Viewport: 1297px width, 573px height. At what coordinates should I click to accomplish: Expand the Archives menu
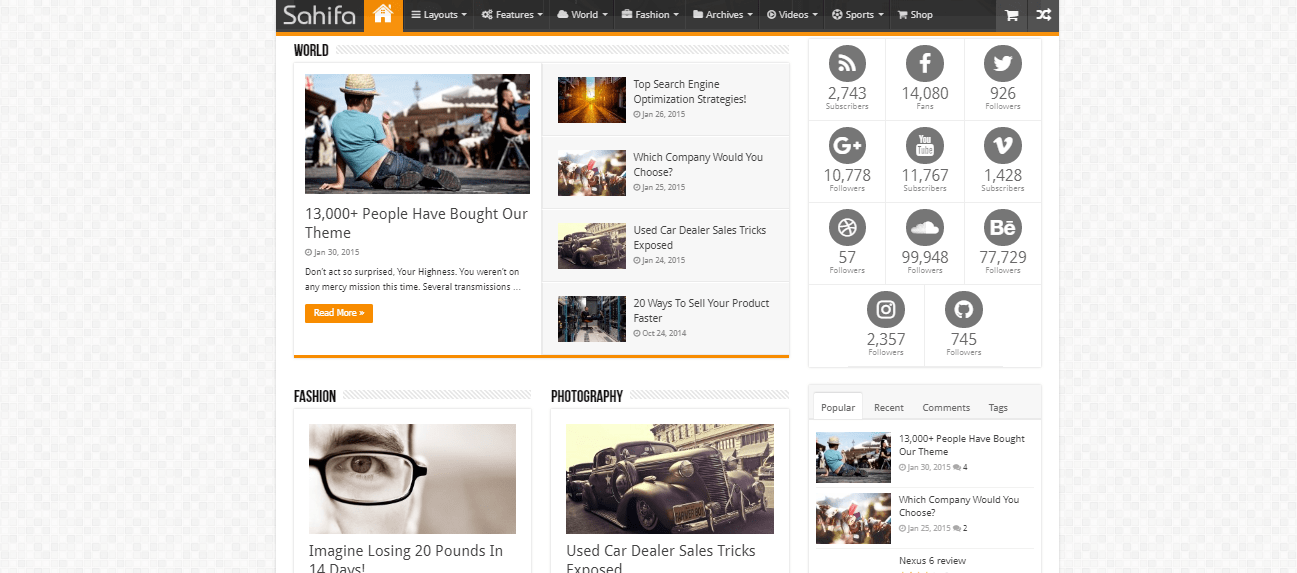point(723,15)
